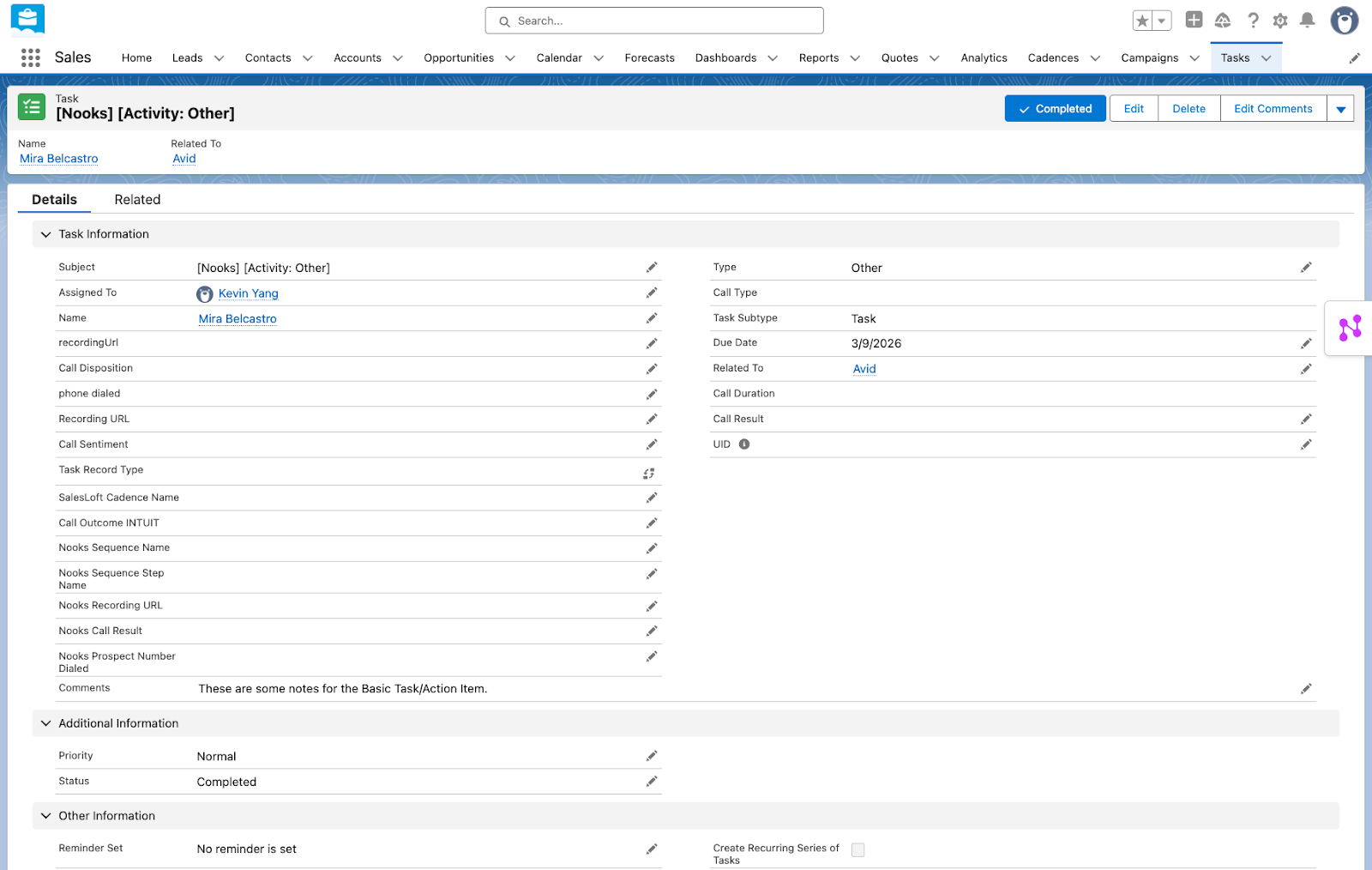Edit the Call Result pencil icon
The height and width of the screenshot is (870, 1372).
tap(1306, 419)
